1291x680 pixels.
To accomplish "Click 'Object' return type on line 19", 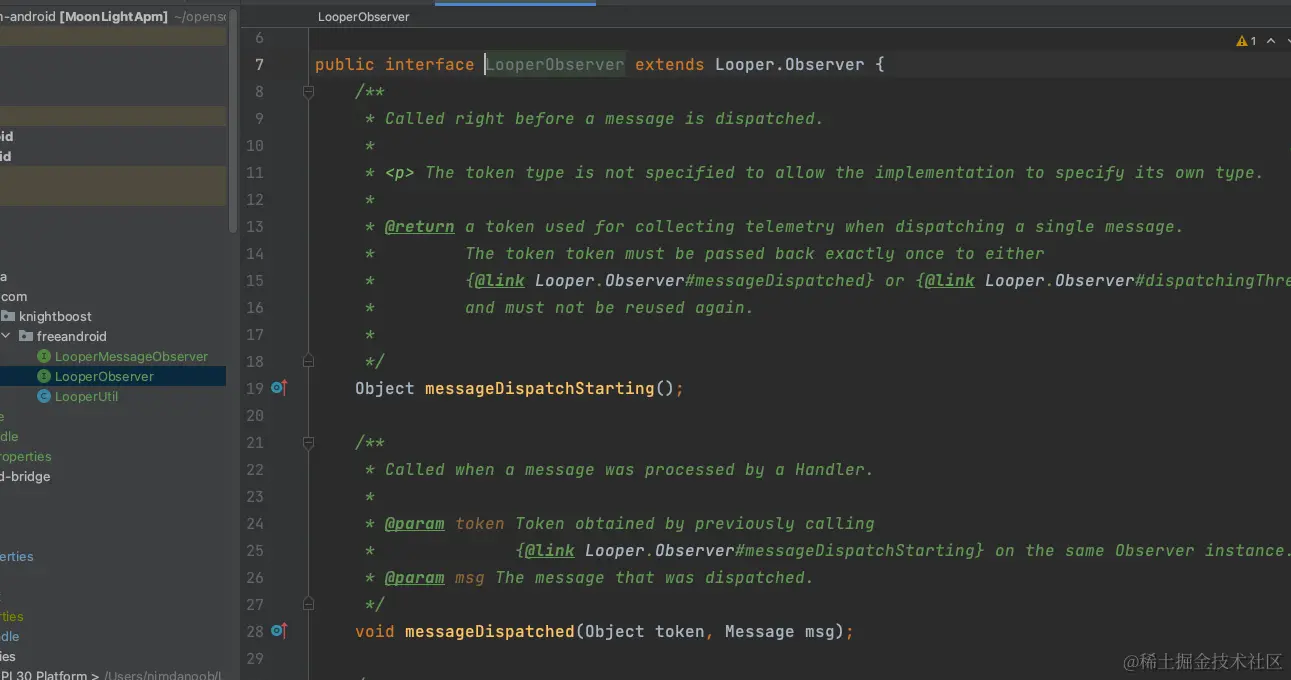I will [385, 388].
